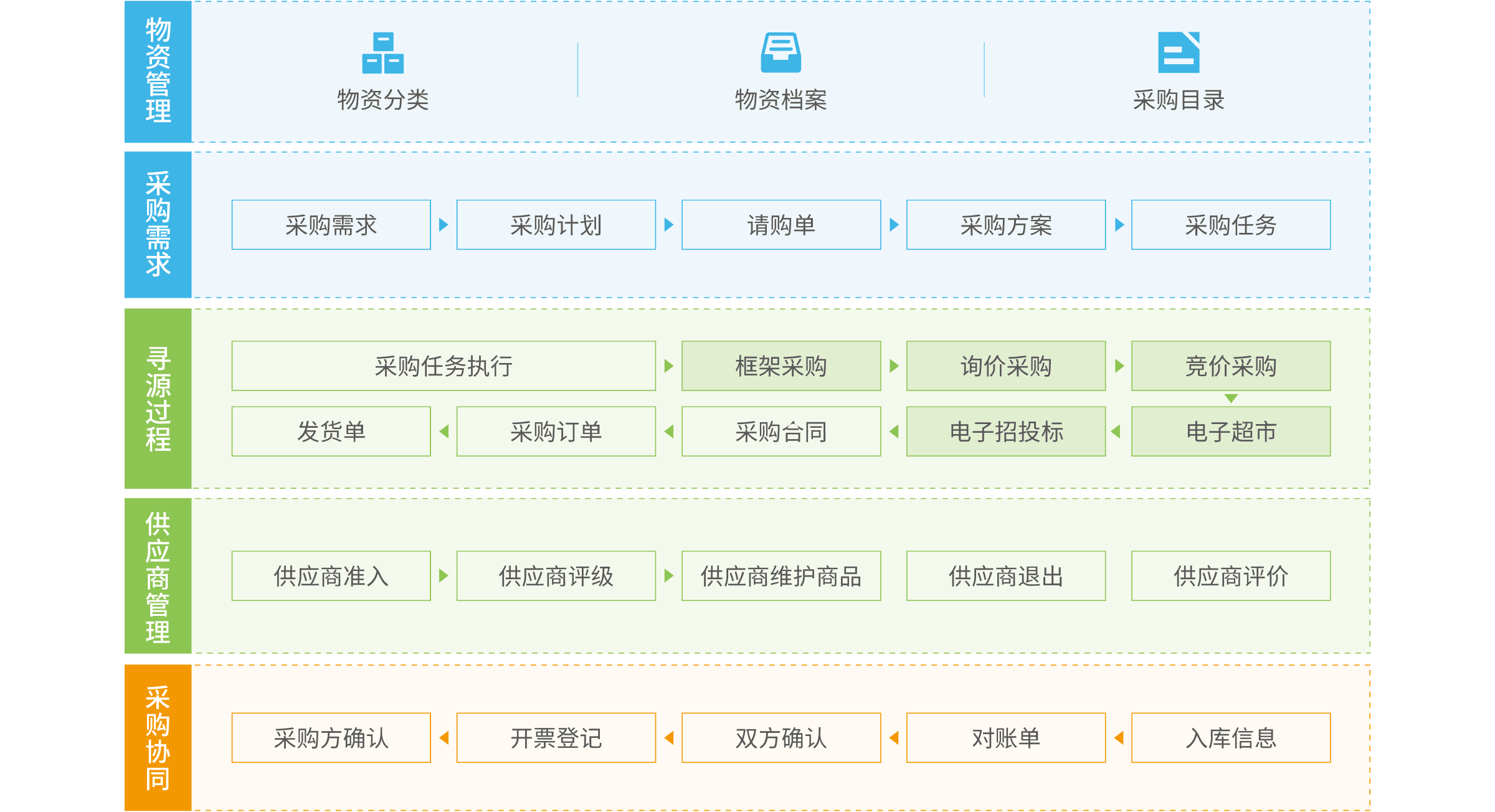The width and height of the screenshot is (1495, 812).
Task: Click the 采购合同 box
Action: click(781, 432)
